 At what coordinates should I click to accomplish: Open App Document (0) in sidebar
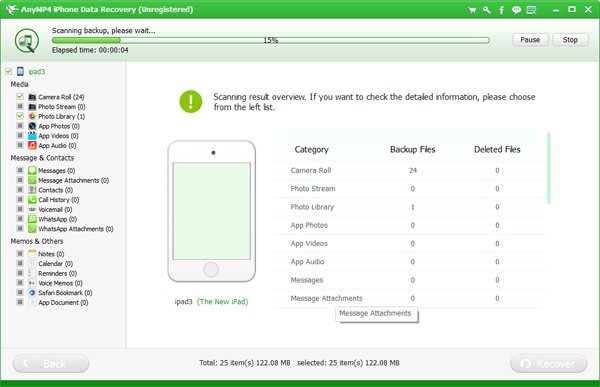pos(63,302)
